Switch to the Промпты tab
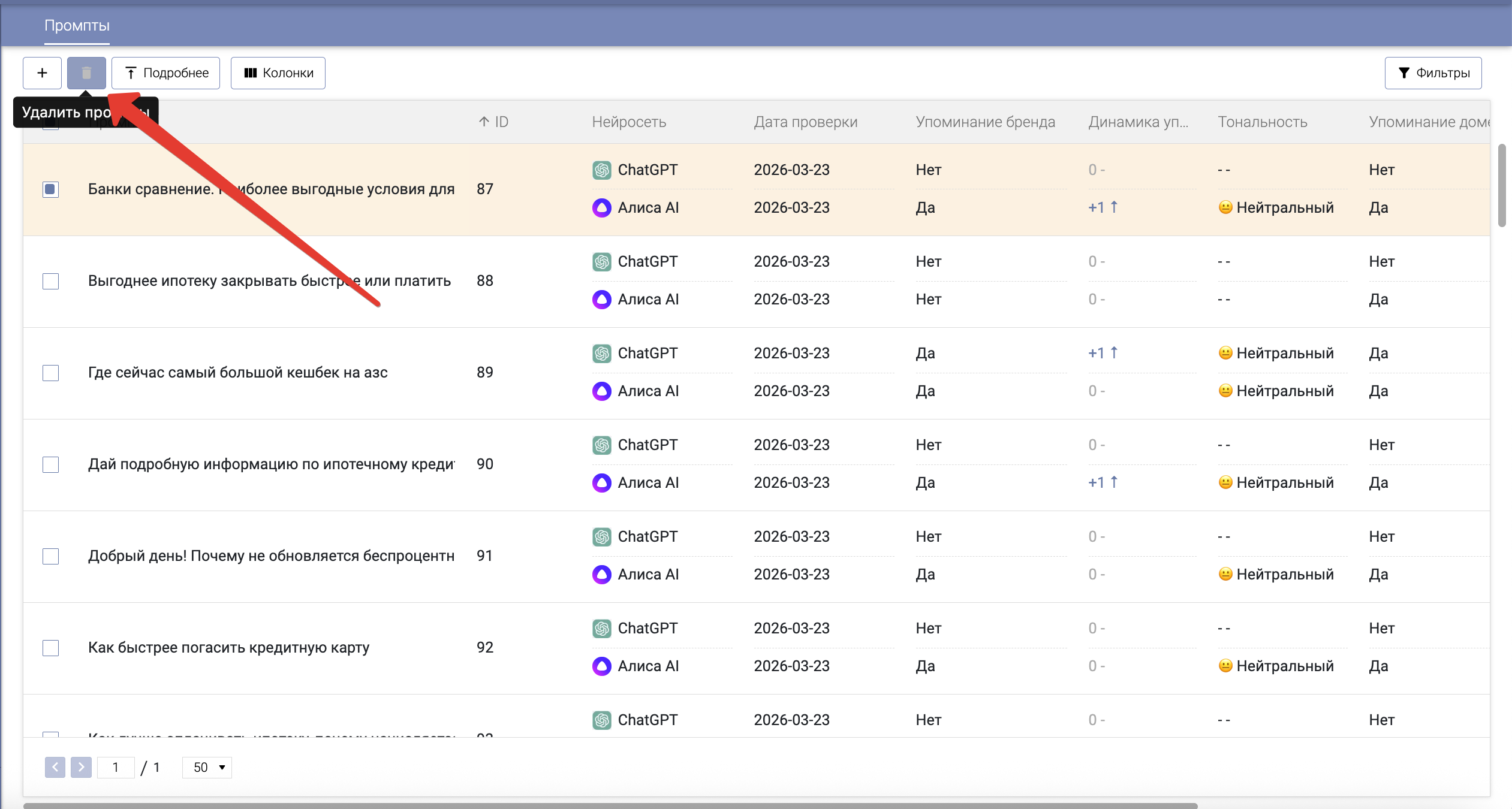 pos(77,26)
